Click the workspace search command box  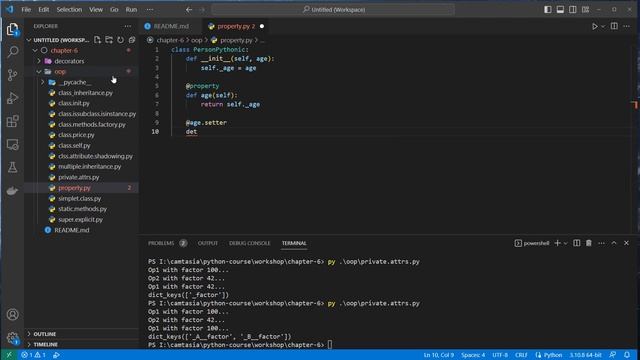point(333,9)
